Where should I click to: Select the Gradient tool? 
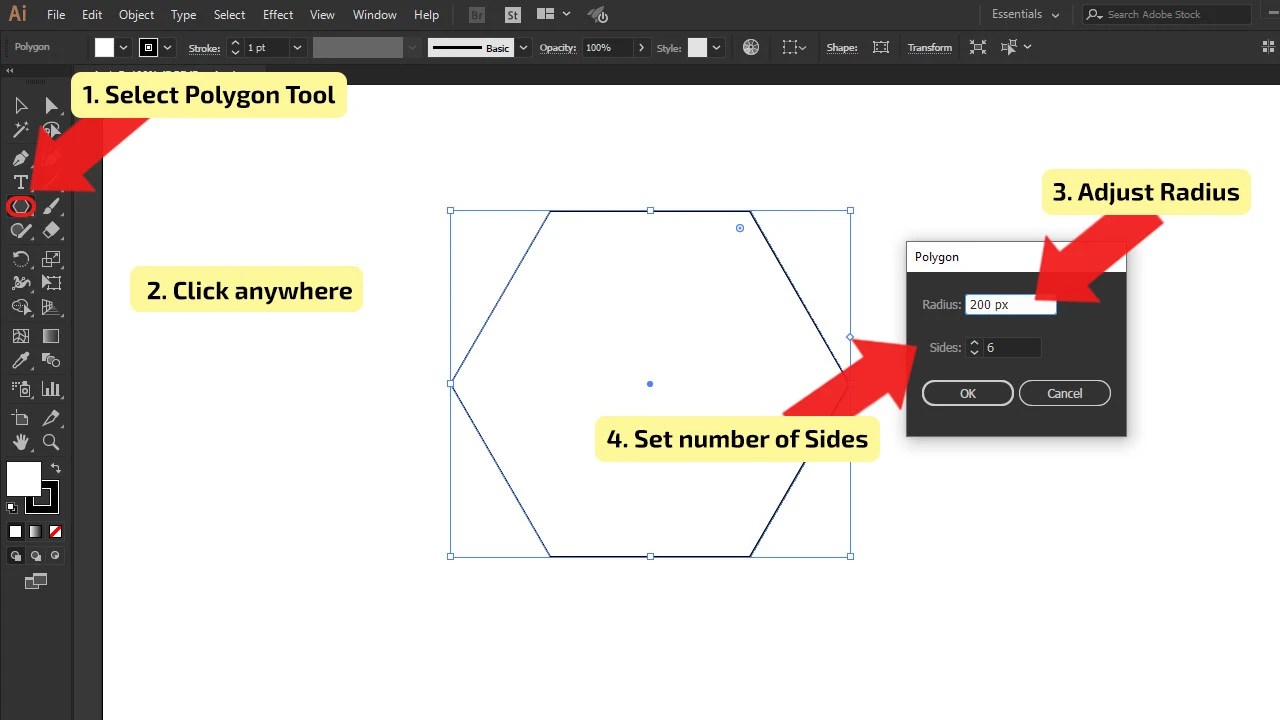point(51,336)
